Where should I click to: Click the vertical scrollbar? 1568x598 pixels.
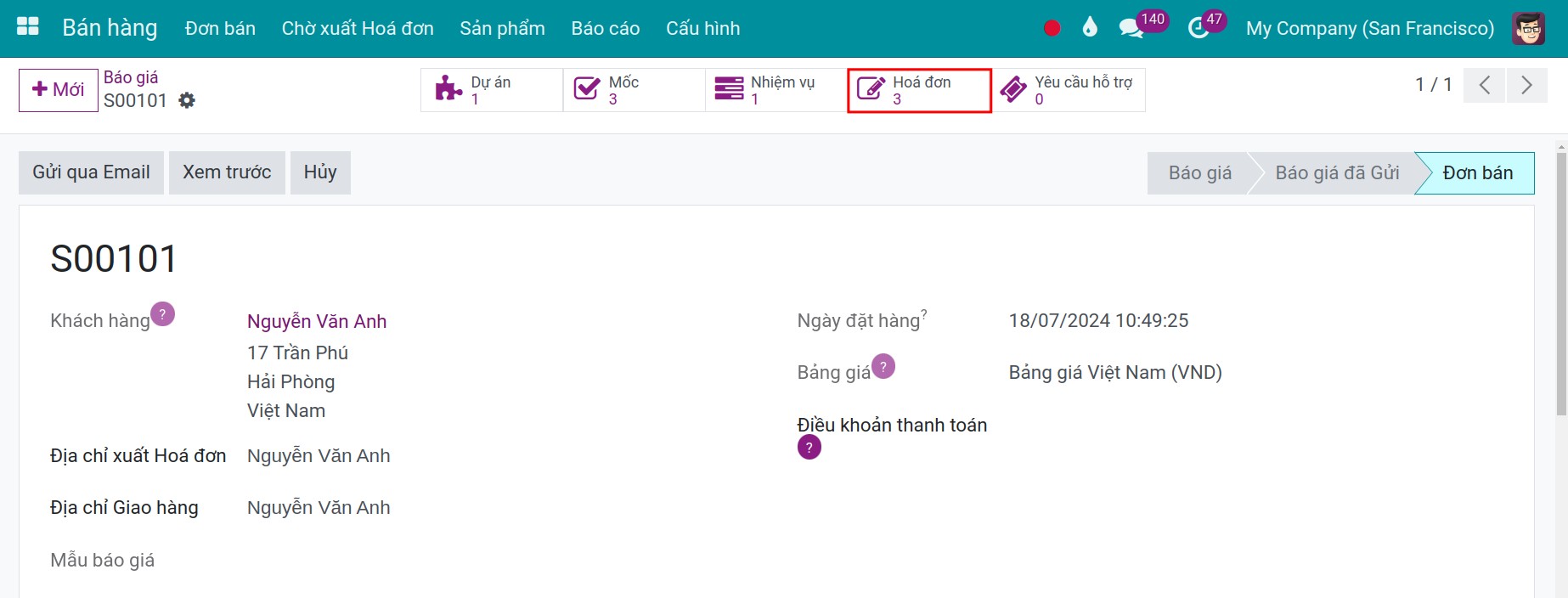[x=1561, y=285]
